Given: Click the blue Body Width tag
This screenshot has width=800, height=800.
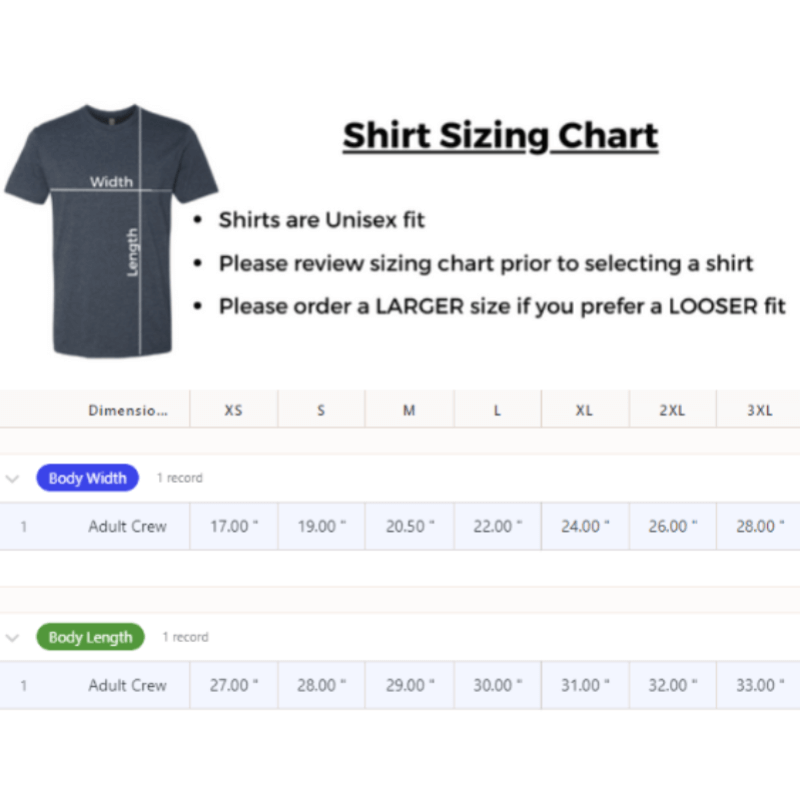Looking at the screenshot, I should (87, 478).
